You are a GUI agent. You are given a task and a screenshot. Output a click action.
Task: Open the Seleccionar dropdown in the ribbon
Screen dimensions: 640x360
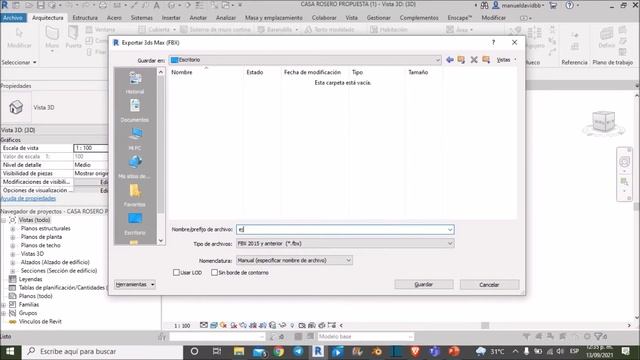pos(19,62)
